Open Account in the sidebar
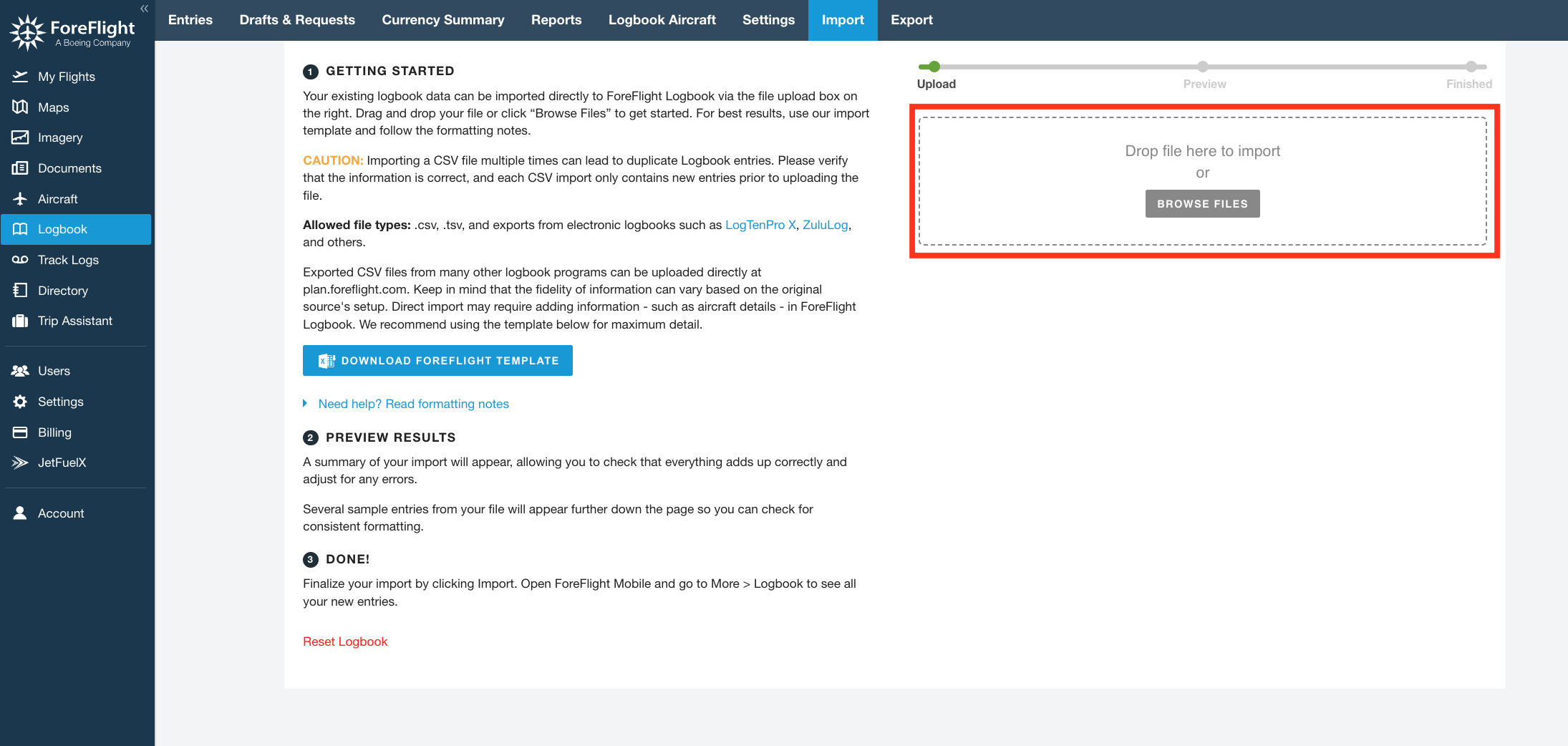Screen dimensions: 1568x746 click(76, 513)
